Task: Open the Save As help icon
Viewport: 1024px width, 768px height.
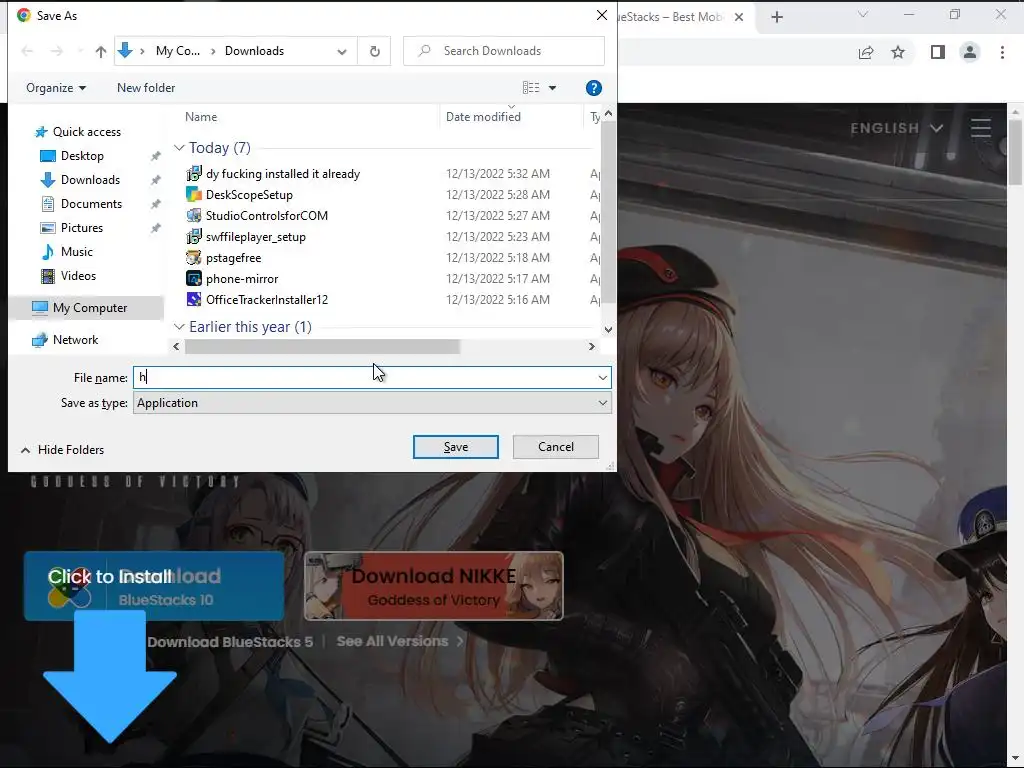Action: pyautogui.click(x=594, y=88)
